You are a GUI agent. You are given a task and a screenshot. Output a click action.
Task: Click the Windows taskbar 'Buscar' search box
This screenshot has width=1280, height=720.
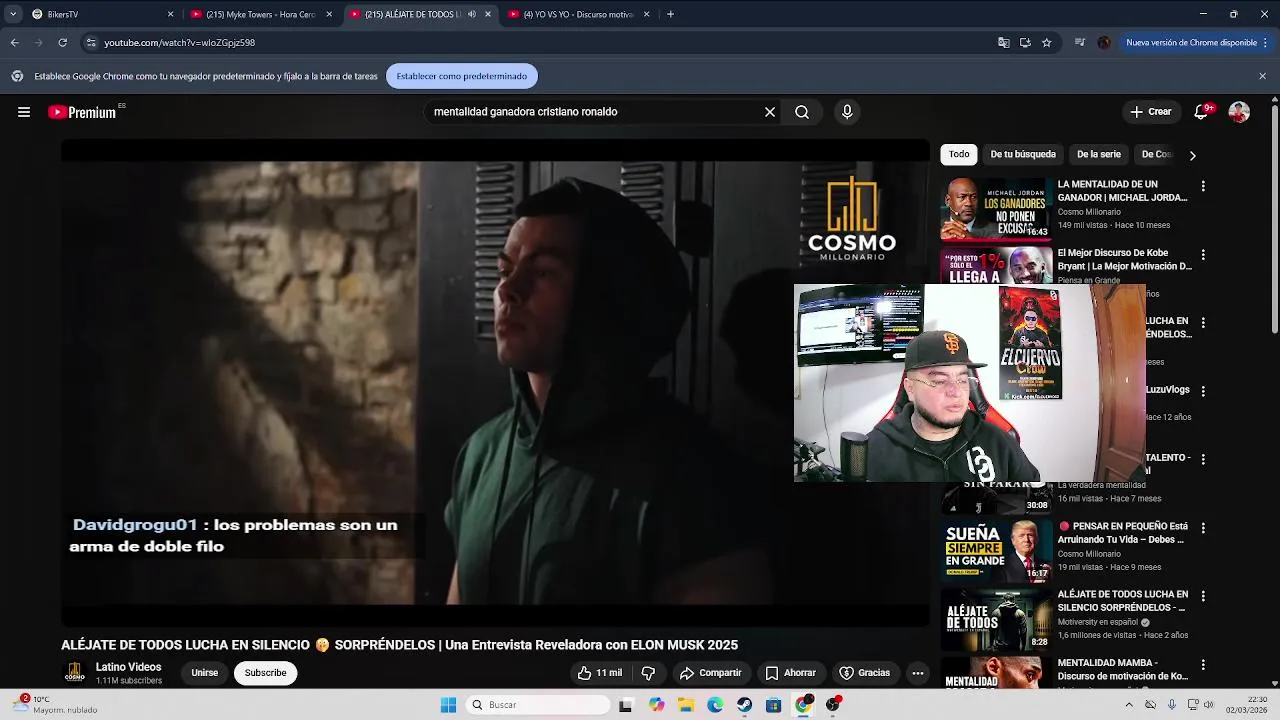[538, 705]
